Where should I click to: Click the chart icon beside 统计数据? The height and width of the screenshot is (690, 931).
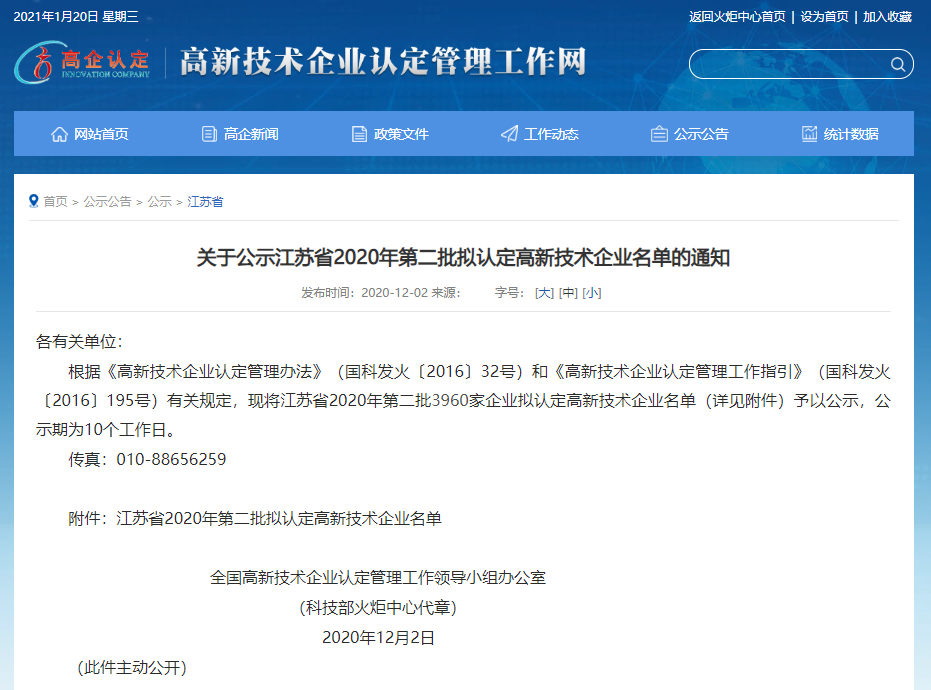(x=809, y=134)
